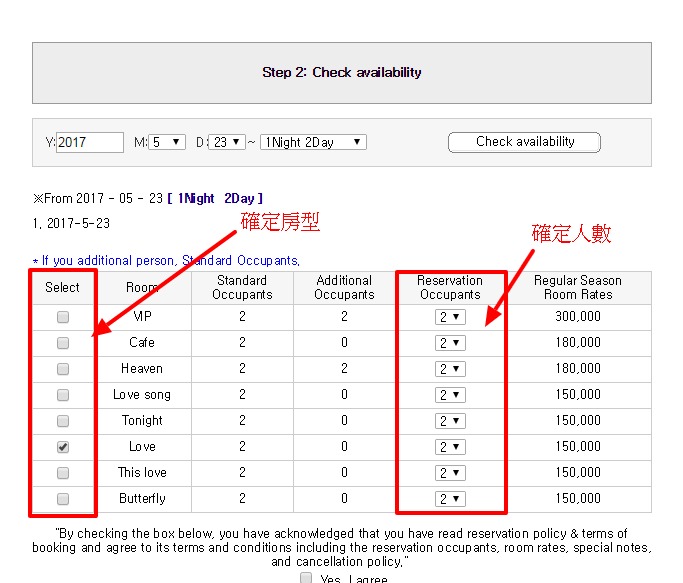The image size is (683, 583).
Task: Open Cafe reservation occupants dropdown
Action: coord(450,343)
